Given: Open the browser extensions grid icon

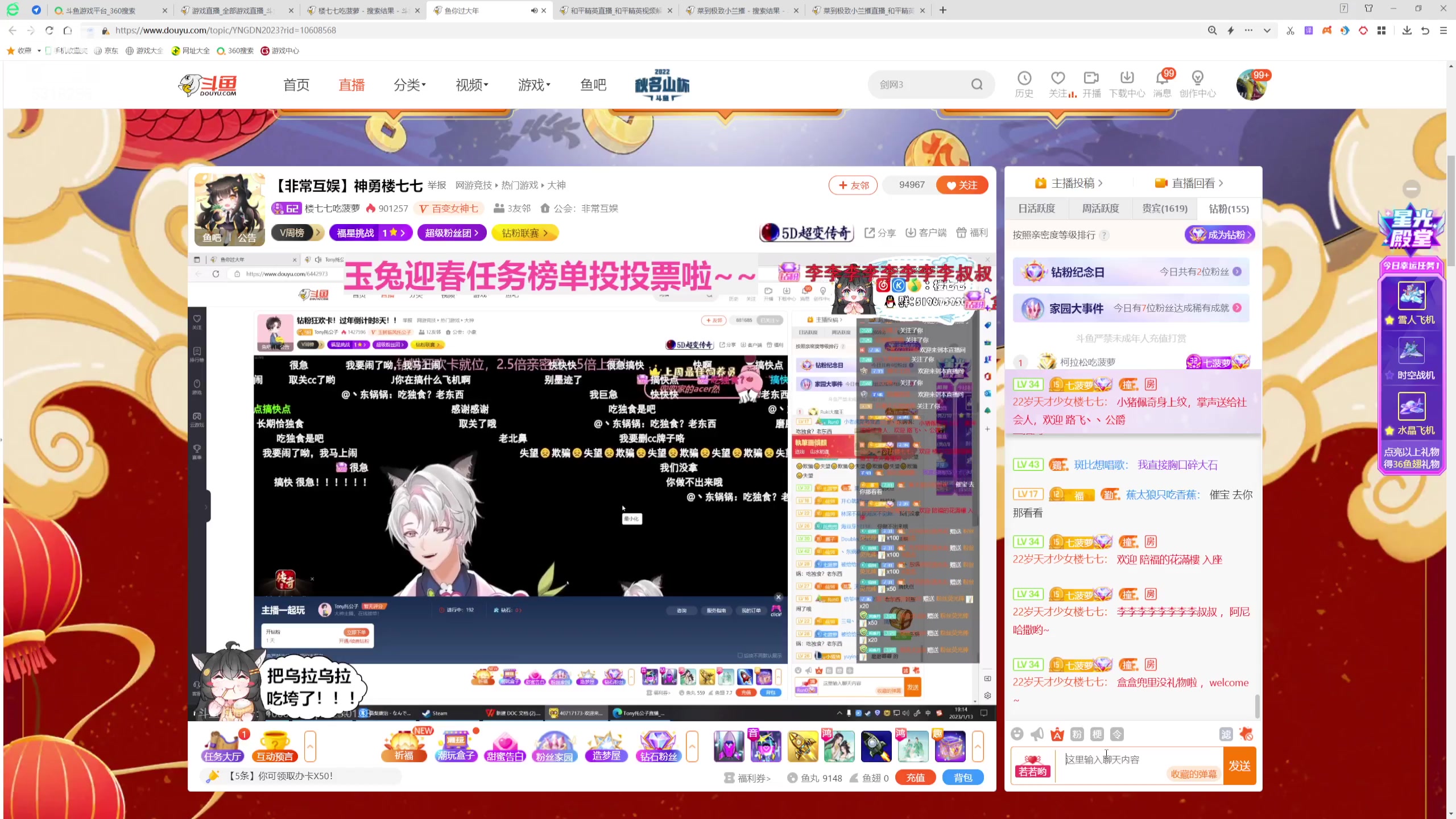Looking at the screenshot, I should (x=1381, y=30).
